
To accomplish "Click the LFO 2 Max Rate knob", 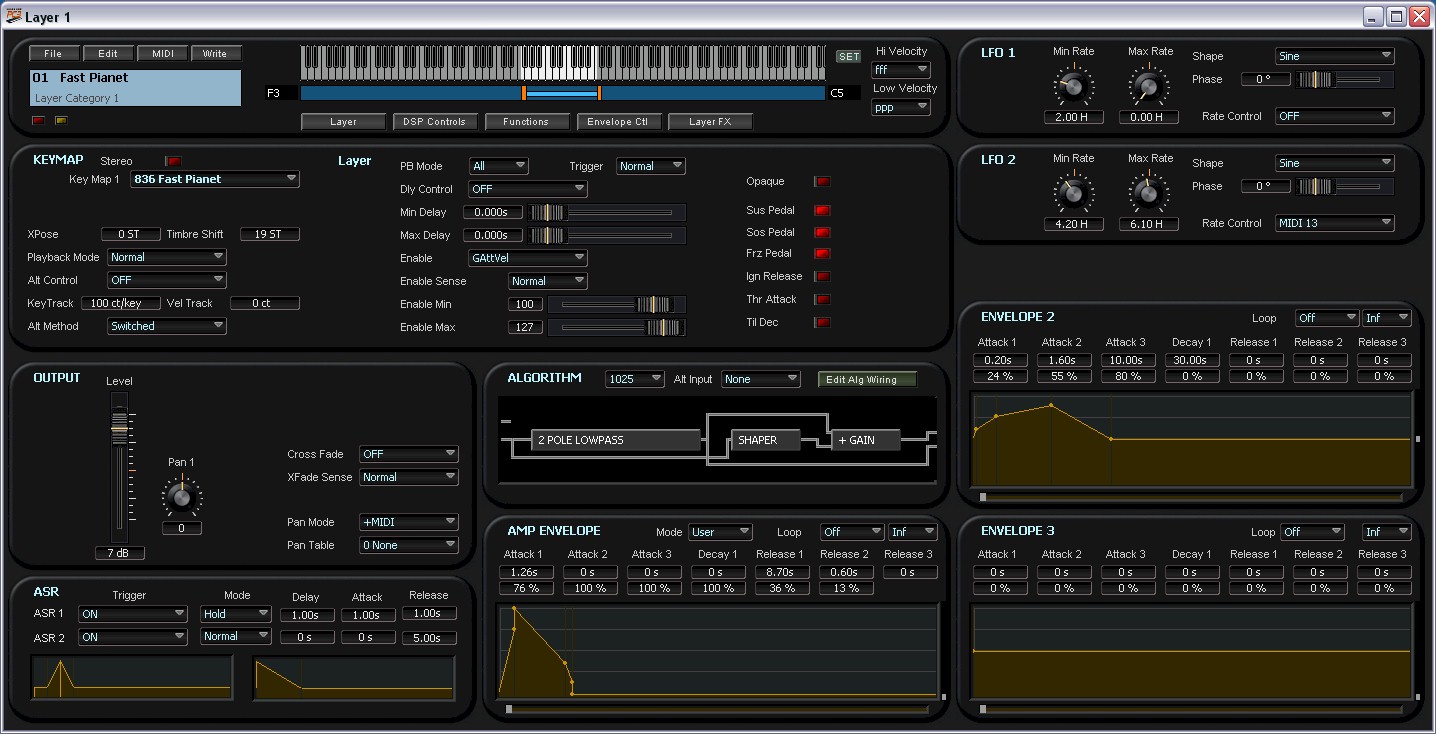I will (x=1147, y=194).
